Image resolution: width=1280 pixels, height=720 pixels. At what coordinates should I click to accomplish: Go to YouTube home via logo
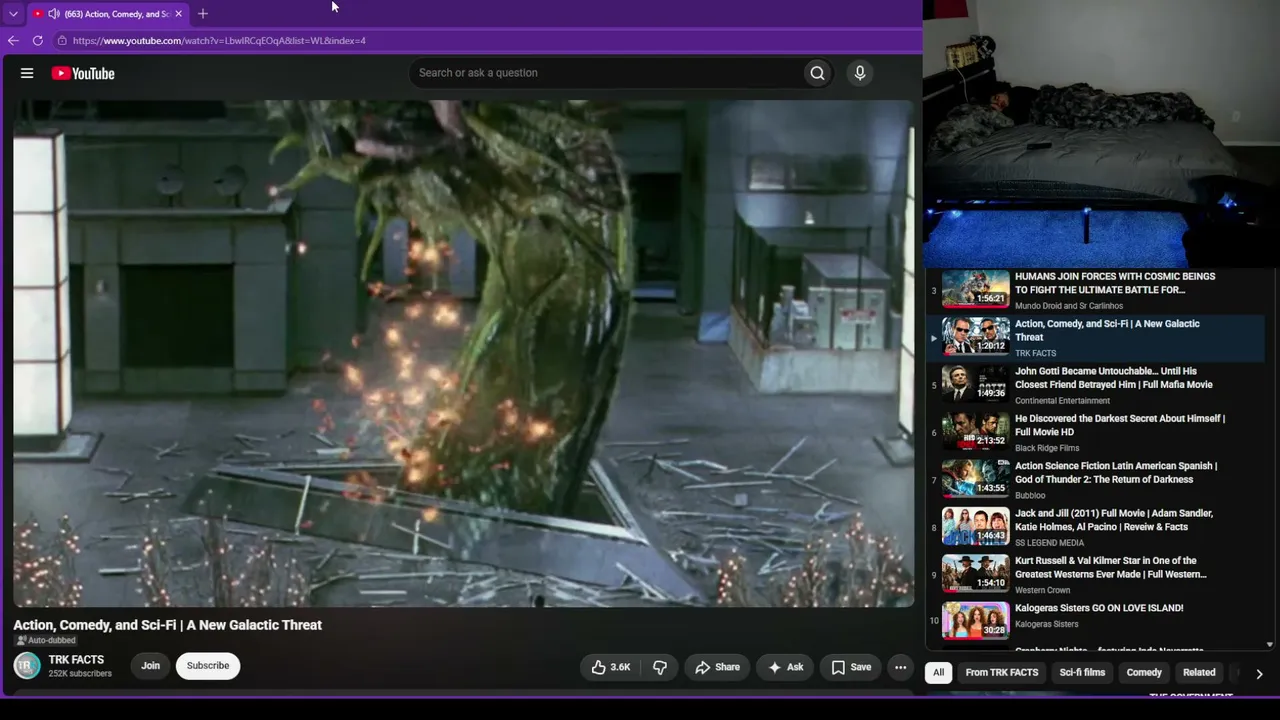coord(83,73)
